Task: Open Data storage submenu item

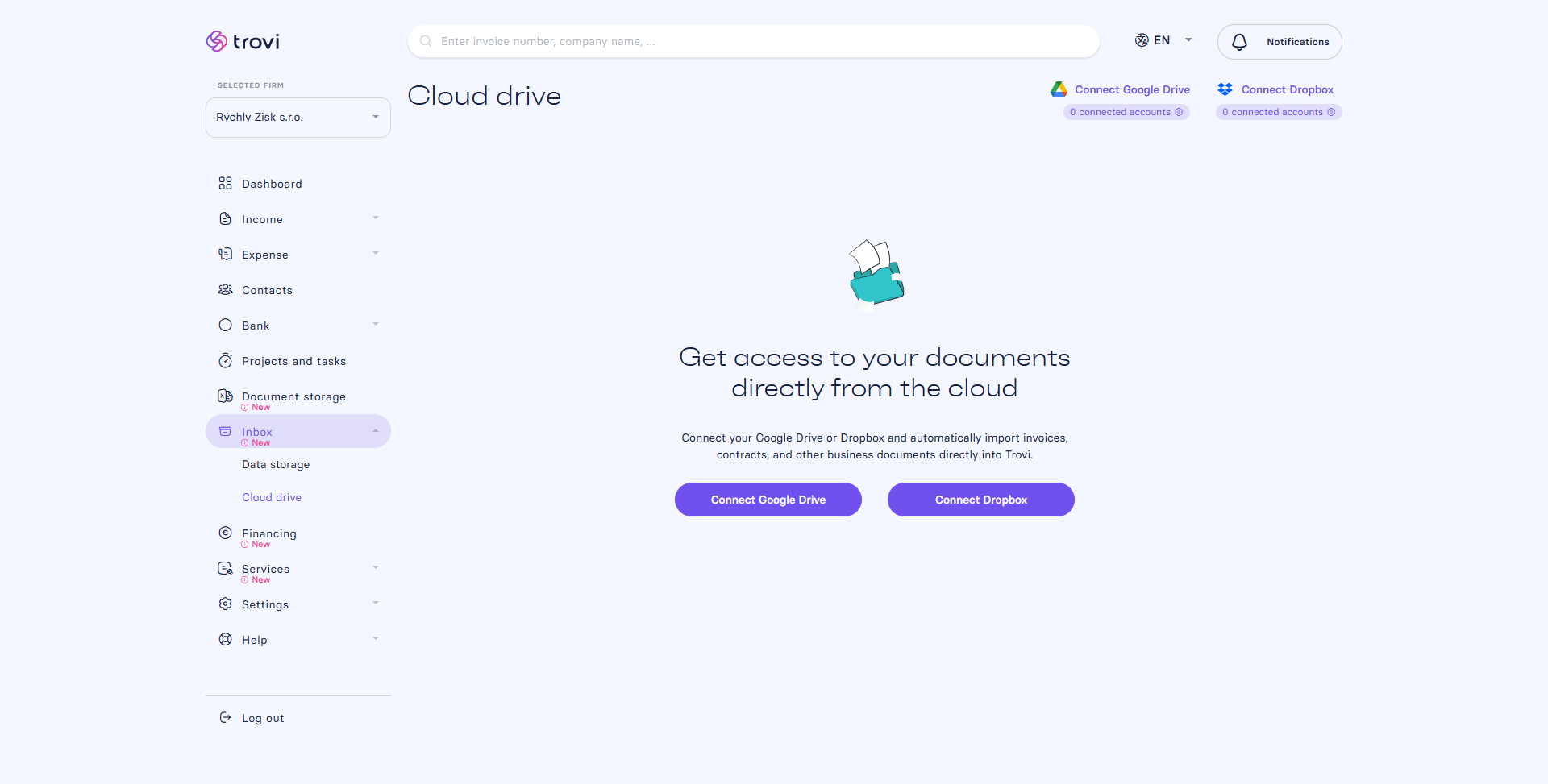Action: (276, 464)
